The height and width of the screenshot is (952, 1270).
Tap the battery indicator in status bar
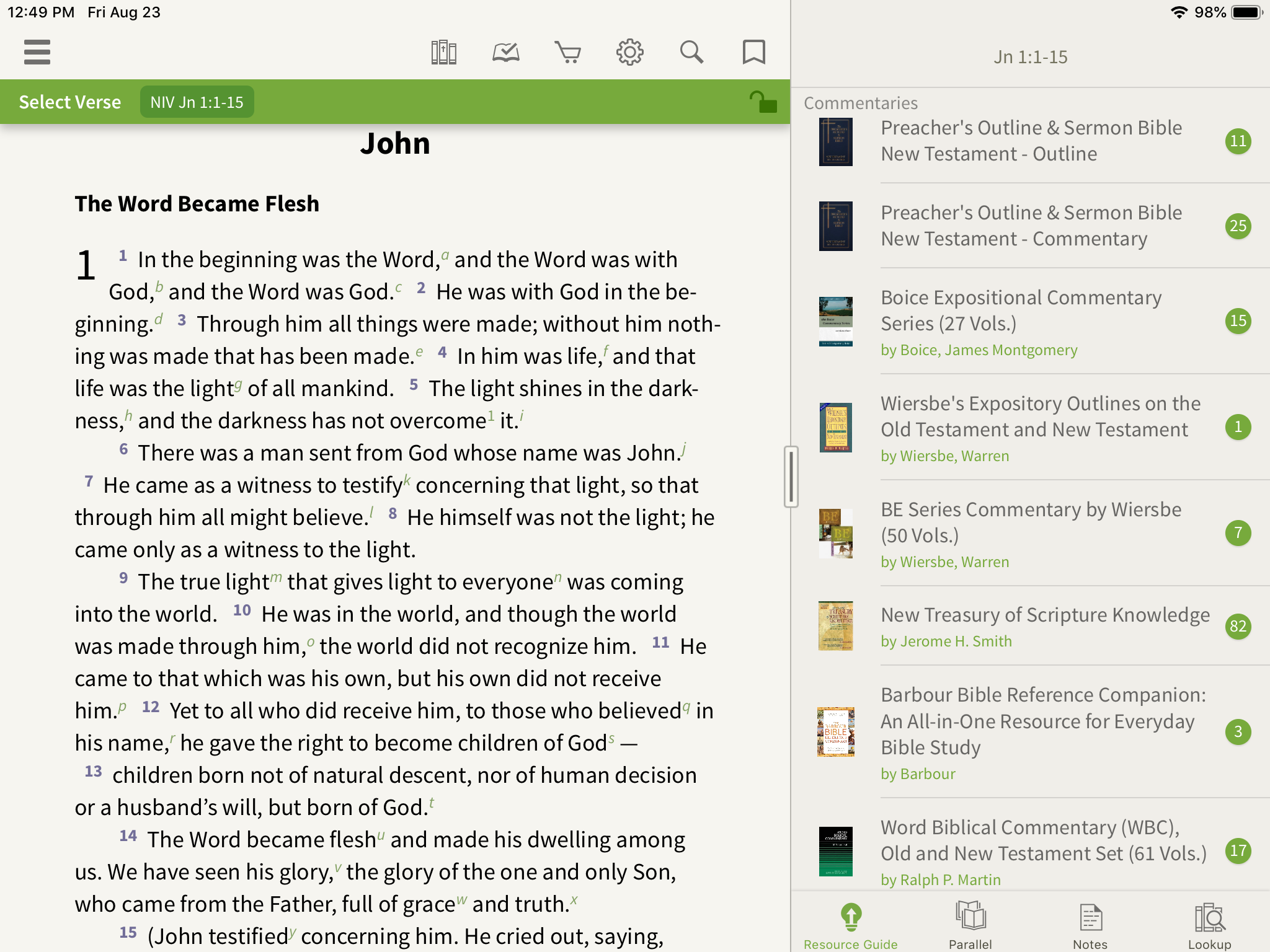coord(1247,12)
